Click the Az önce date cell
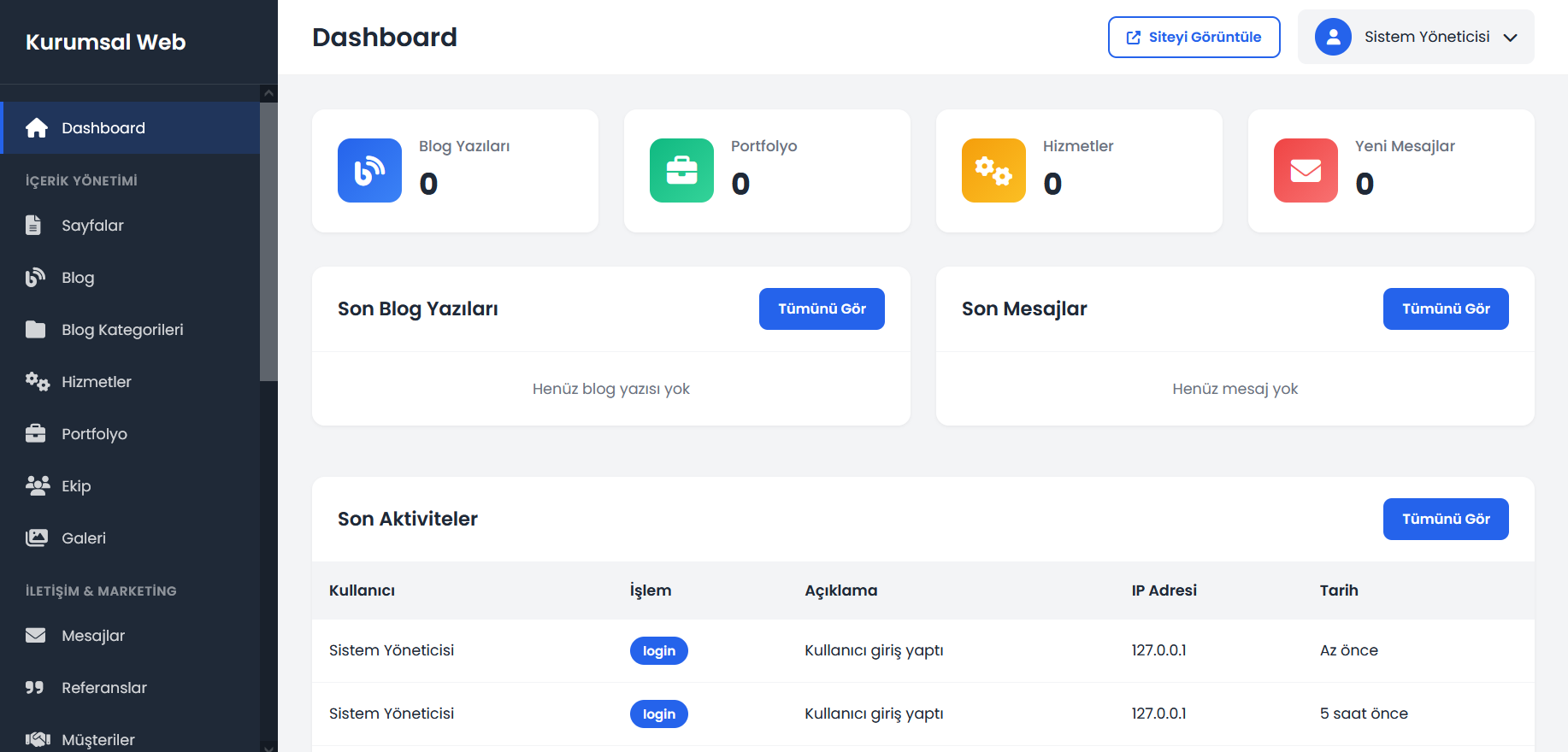 1349,650
